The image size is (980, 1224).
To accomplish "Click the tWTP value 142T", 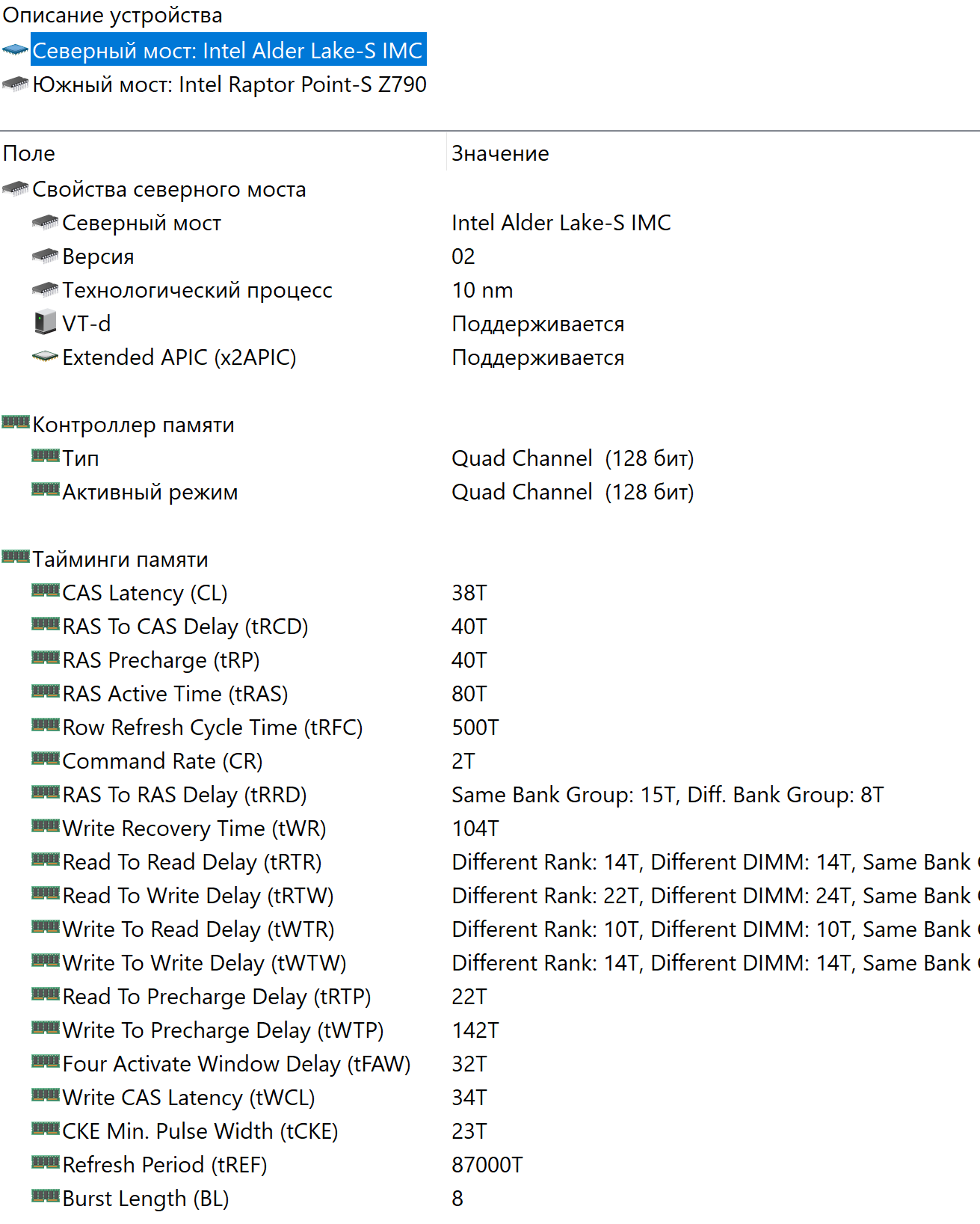I will coord(475,1030).
